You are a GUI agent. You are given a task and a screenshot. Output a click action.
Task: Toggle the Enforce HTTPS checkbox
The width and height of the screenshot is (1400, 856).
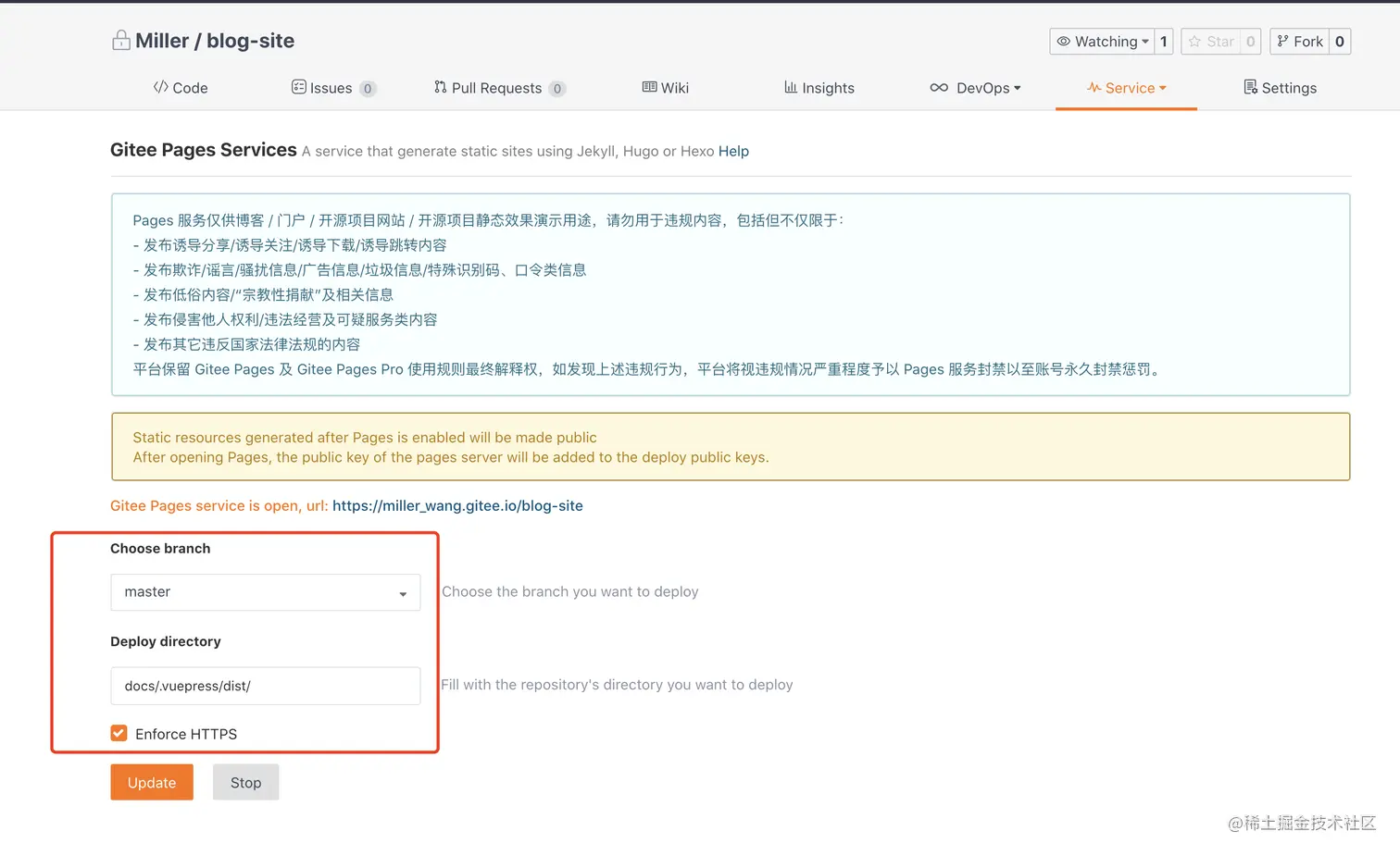119,733
